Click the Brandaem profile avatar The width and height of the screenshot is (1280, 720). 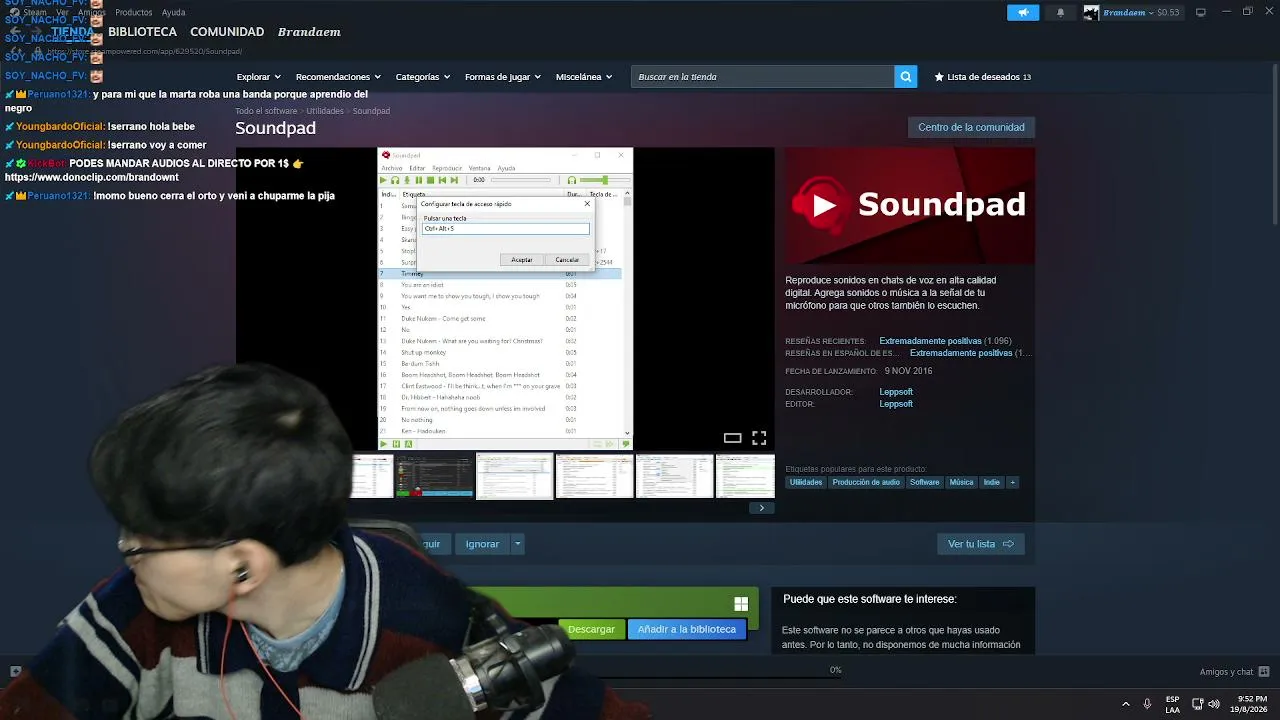[1091, 12]
